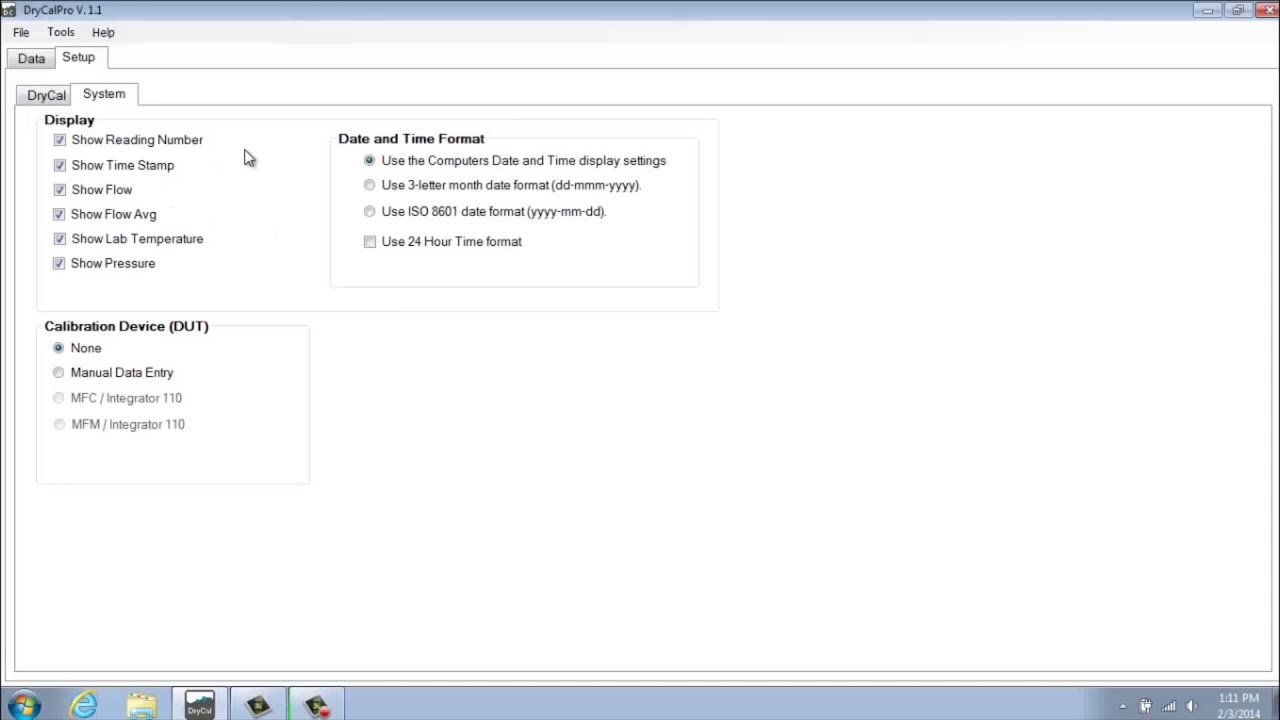Click the power tray icon
This screenshot has width=1280, height=720.
(1146, 706)
